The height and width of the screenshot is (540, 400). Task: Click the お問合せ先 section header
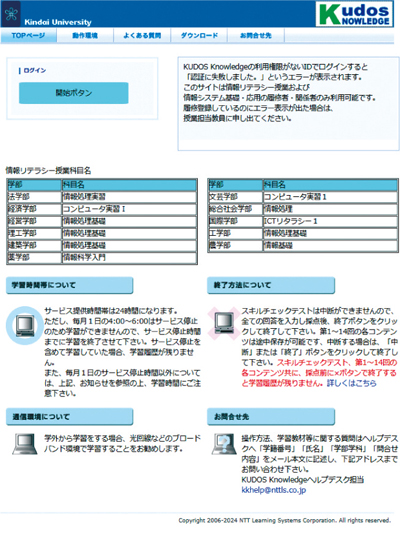[271, 417]
